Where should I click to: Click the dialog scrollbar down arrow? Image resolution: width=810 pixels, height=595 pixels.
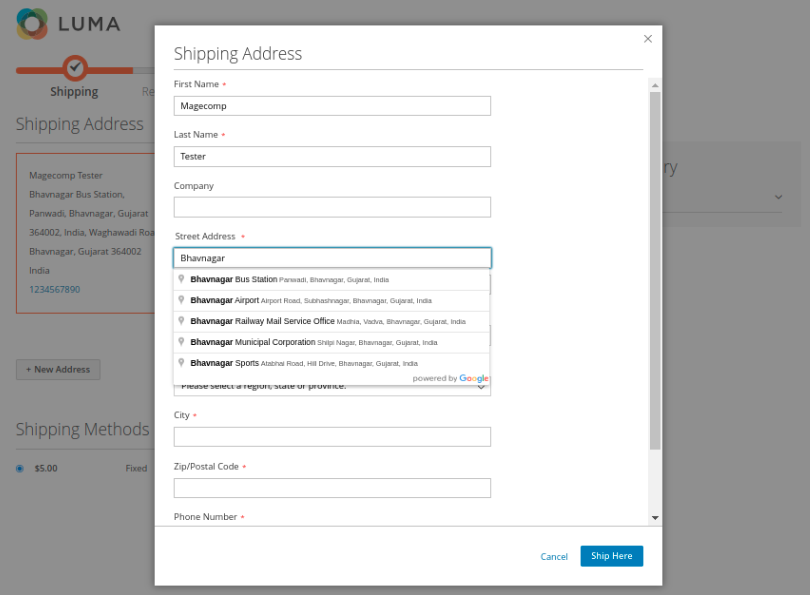[655, 518]
